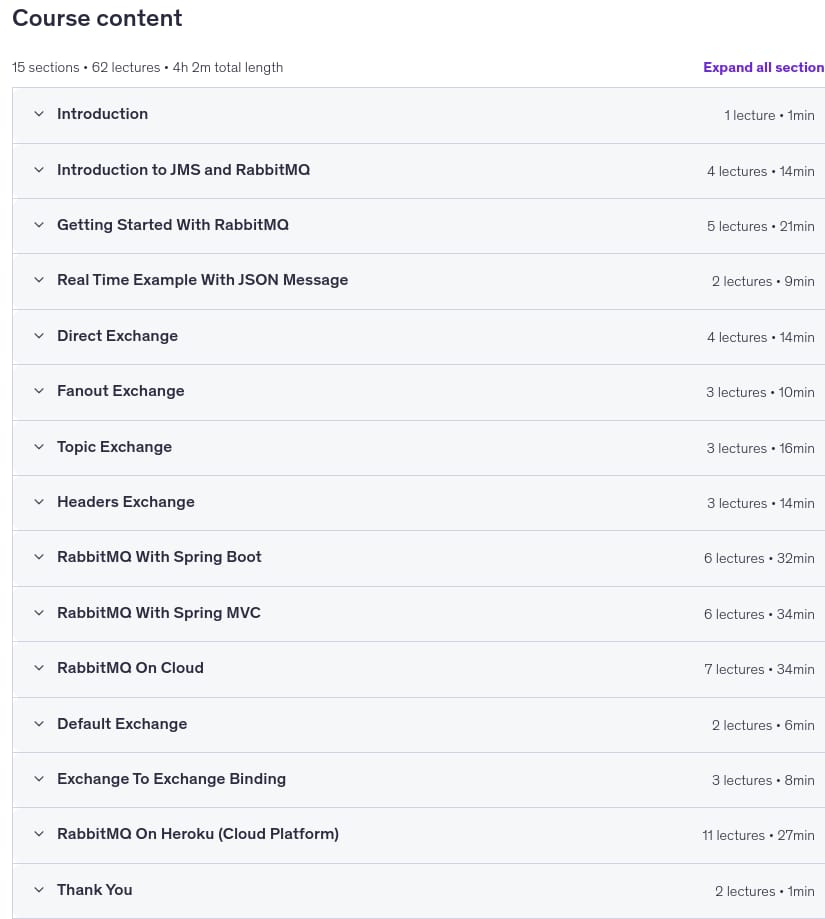Viewport: 825px width, 919px height.
Task: Expand RabbitMQ On Heroku chevron
Action: [39, 834]
